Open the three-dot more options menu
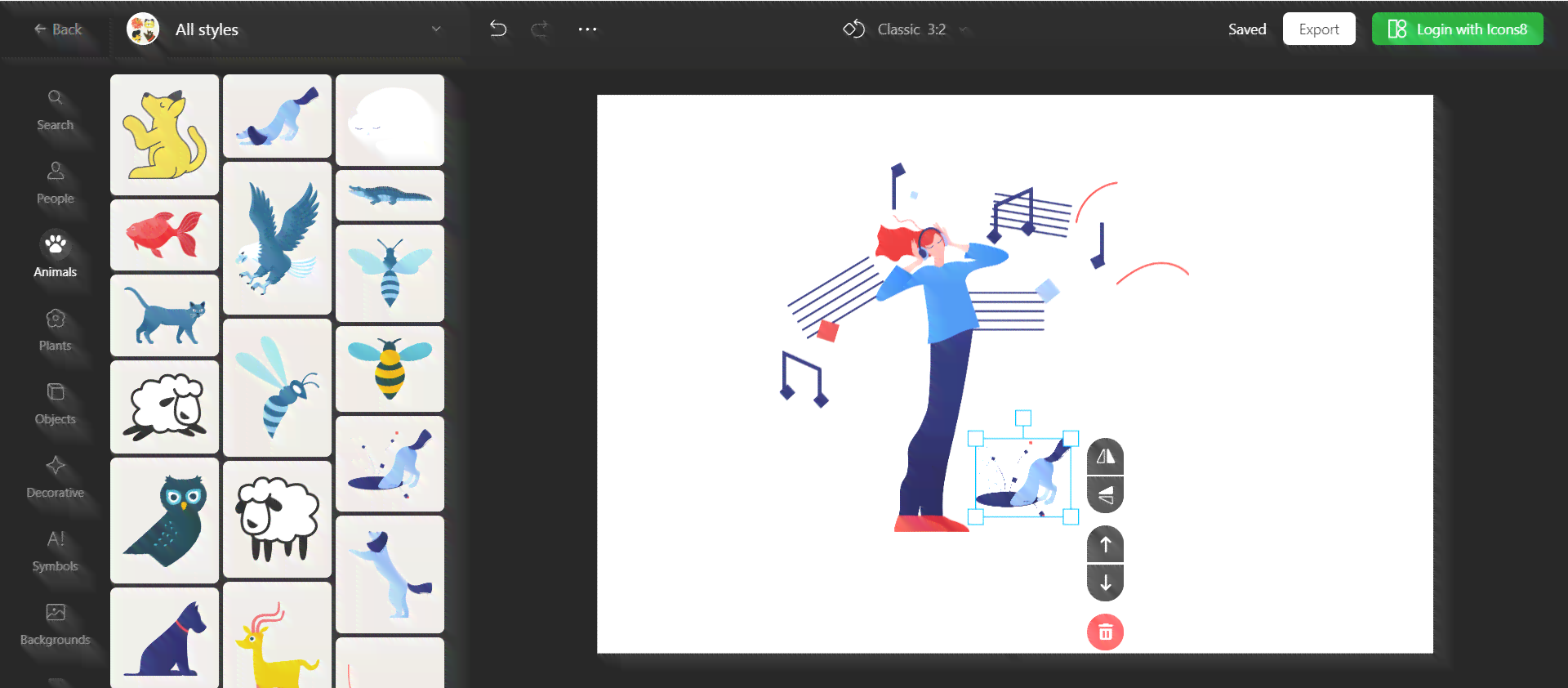This screenshot has height=688, width=1568. pos(587,29)
